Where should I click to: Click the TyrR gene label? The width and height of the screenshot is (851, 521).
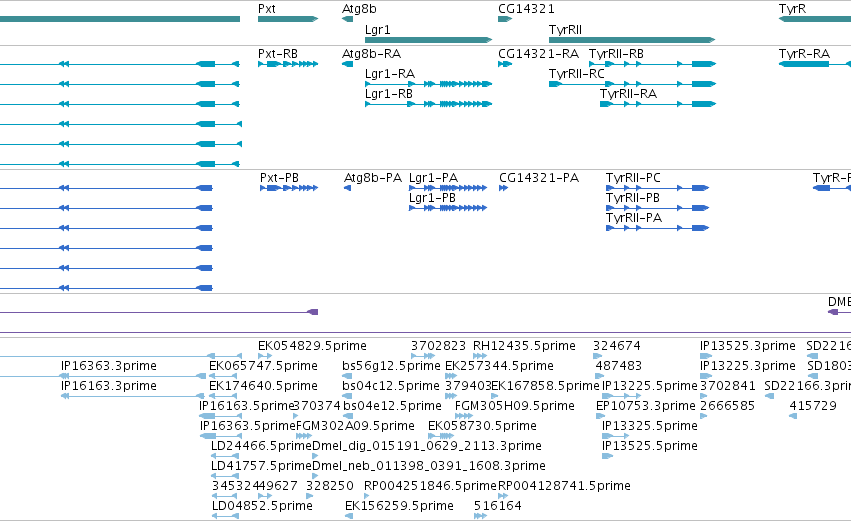pos(792,9)
